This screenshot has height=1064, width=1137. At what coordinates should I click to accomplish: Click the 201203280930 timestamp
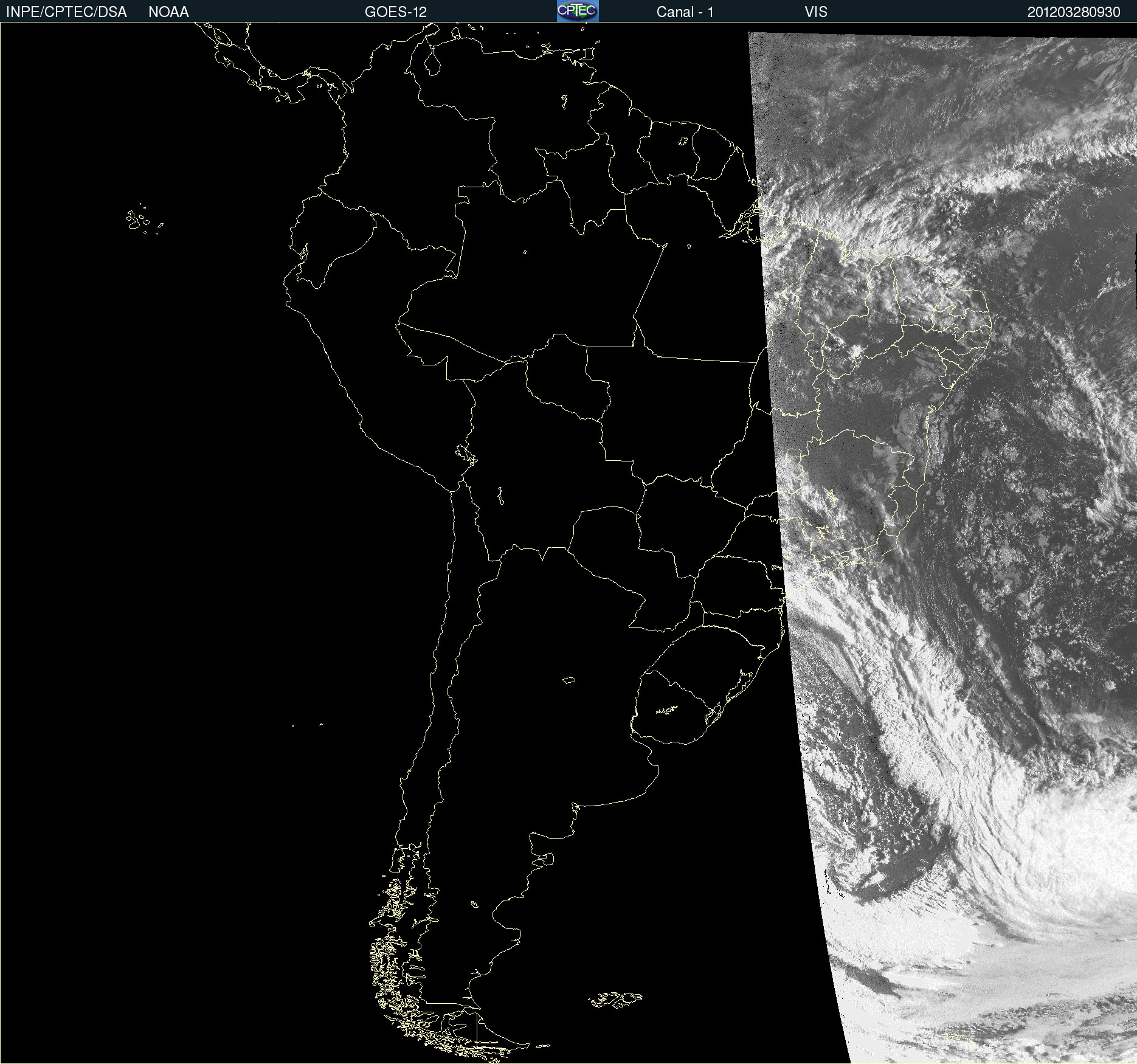point(1074,12)
